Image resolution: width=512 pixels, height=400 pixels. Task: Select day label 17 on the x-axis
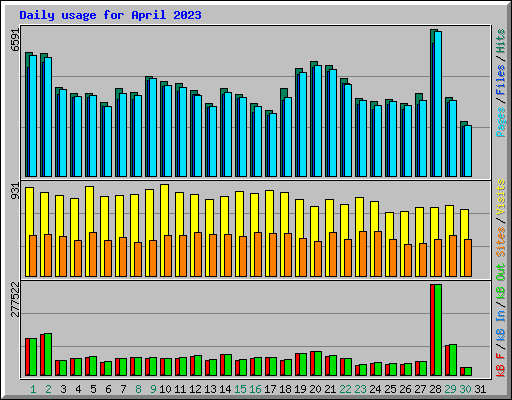click(x=270, y=389)
